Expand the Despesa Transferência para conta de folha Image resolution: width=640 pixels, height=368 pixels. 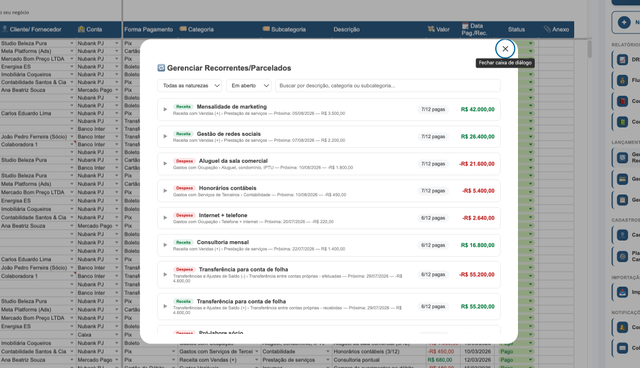tap(165, 275)
